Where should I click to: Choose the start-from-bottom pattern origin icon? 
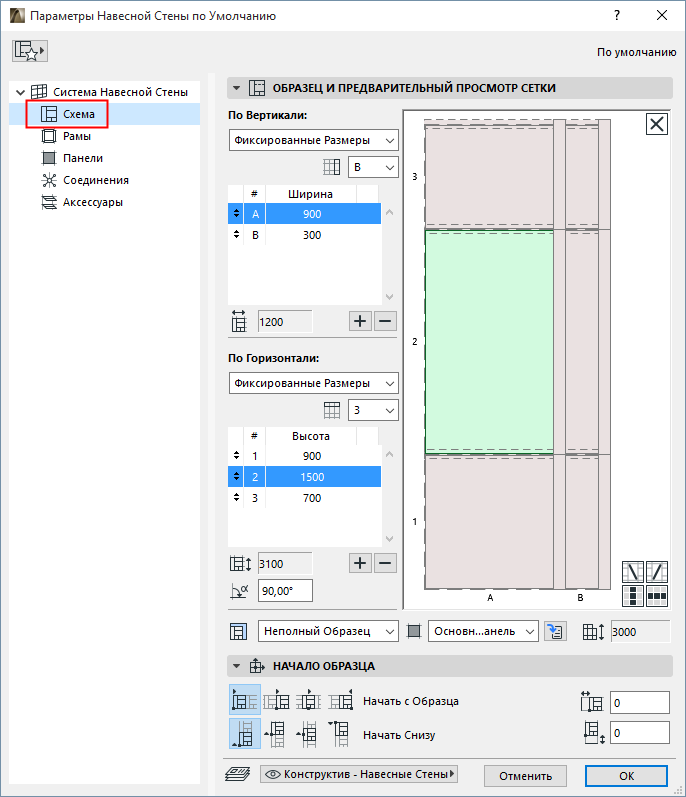[245, 733]
